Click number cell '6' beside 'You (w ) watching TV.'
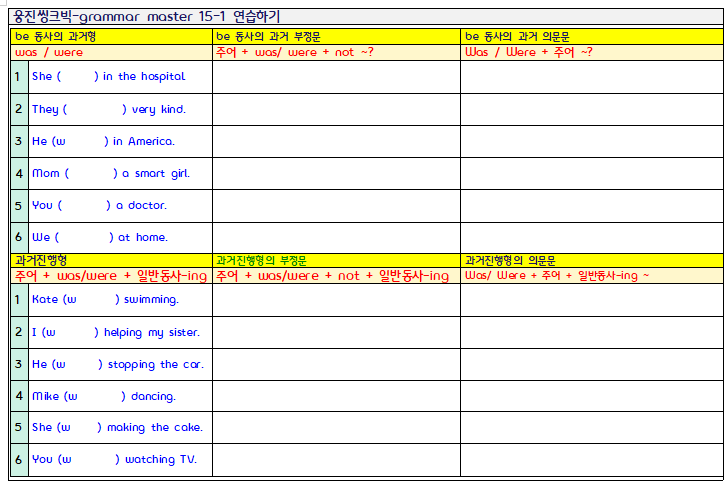725x486 pixels. pyautogui.click(x=19, y=460)
